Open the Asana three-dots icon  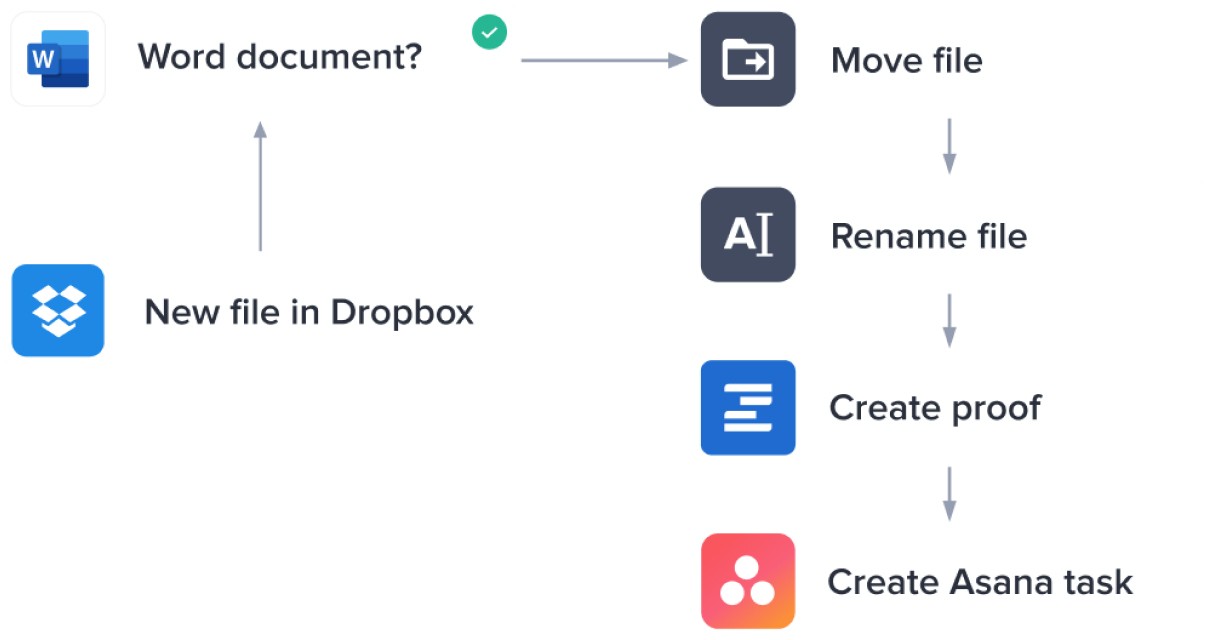tap(748, 581)
